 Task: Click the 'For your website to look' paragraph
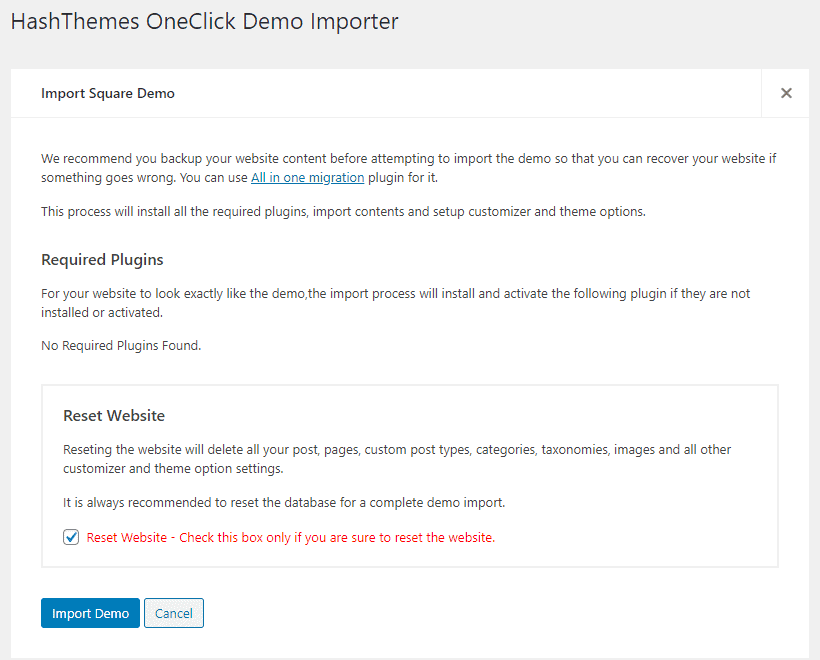[396, 303]
